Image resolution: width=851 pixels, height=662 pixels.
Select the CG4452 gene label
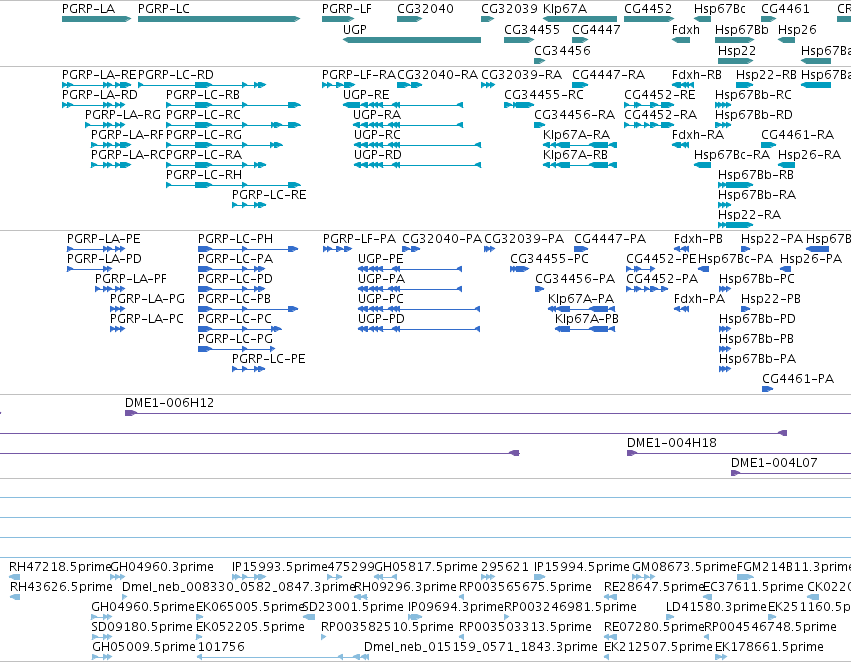coord(648,9)
